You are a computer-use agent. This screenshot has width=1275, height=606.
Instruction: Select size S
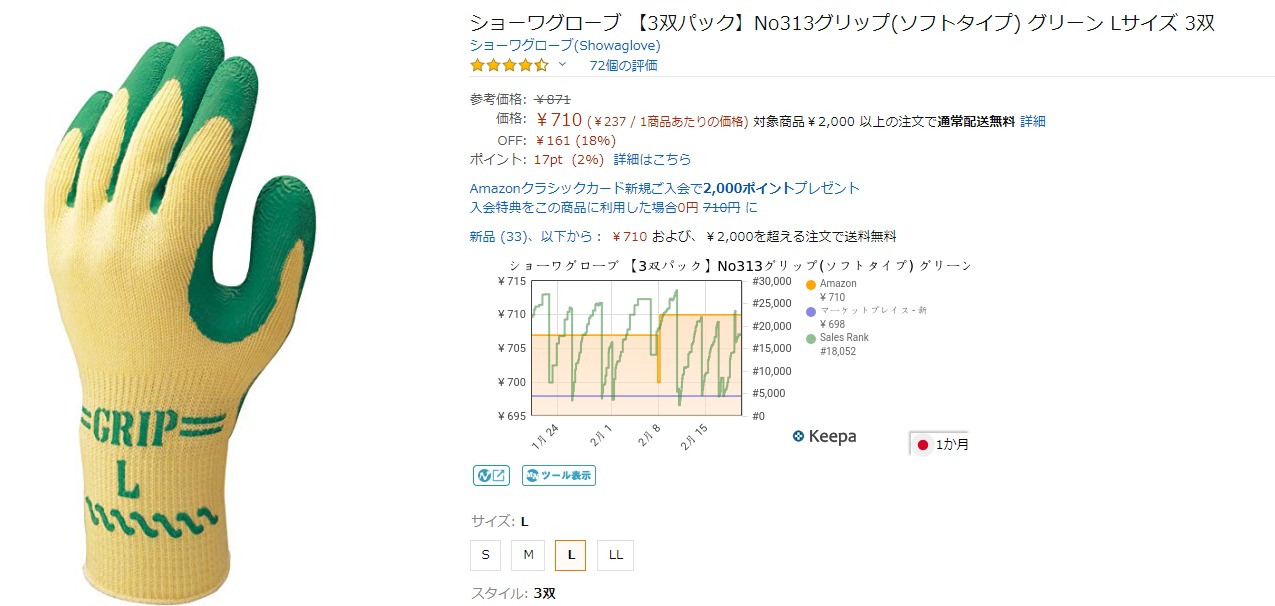pos(485,554)
